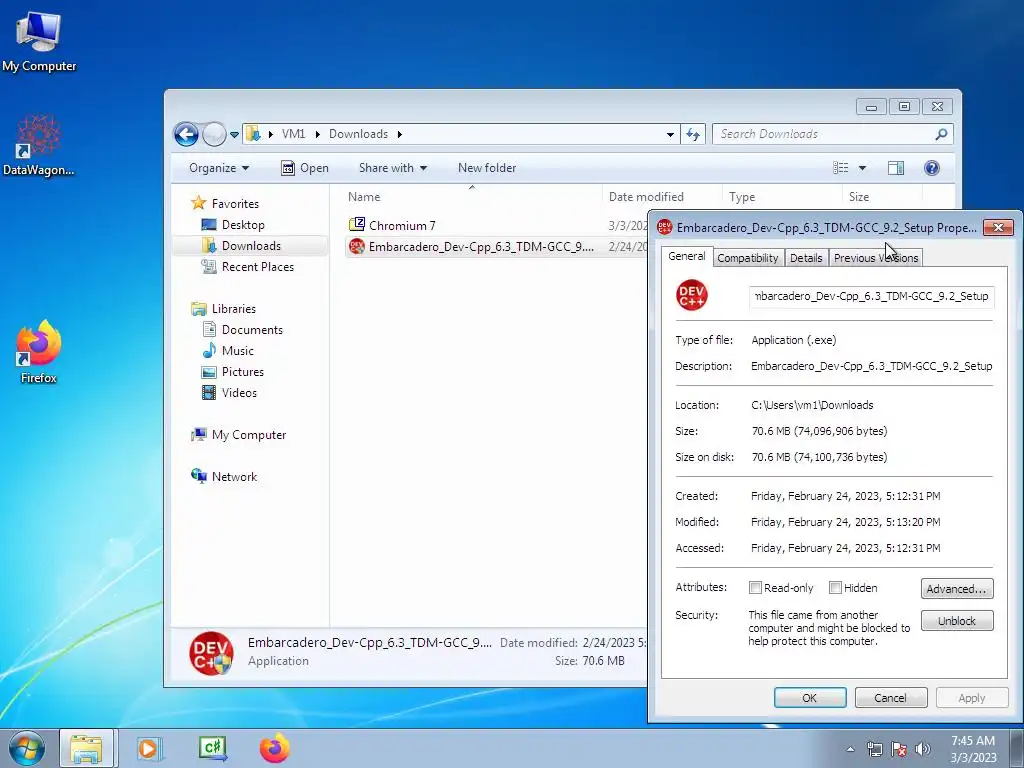The height and width of the screenshot is (768, 1024).
Task: Expand the VM1 breadcrumb arrow
Action: click(x=317, y=134)
